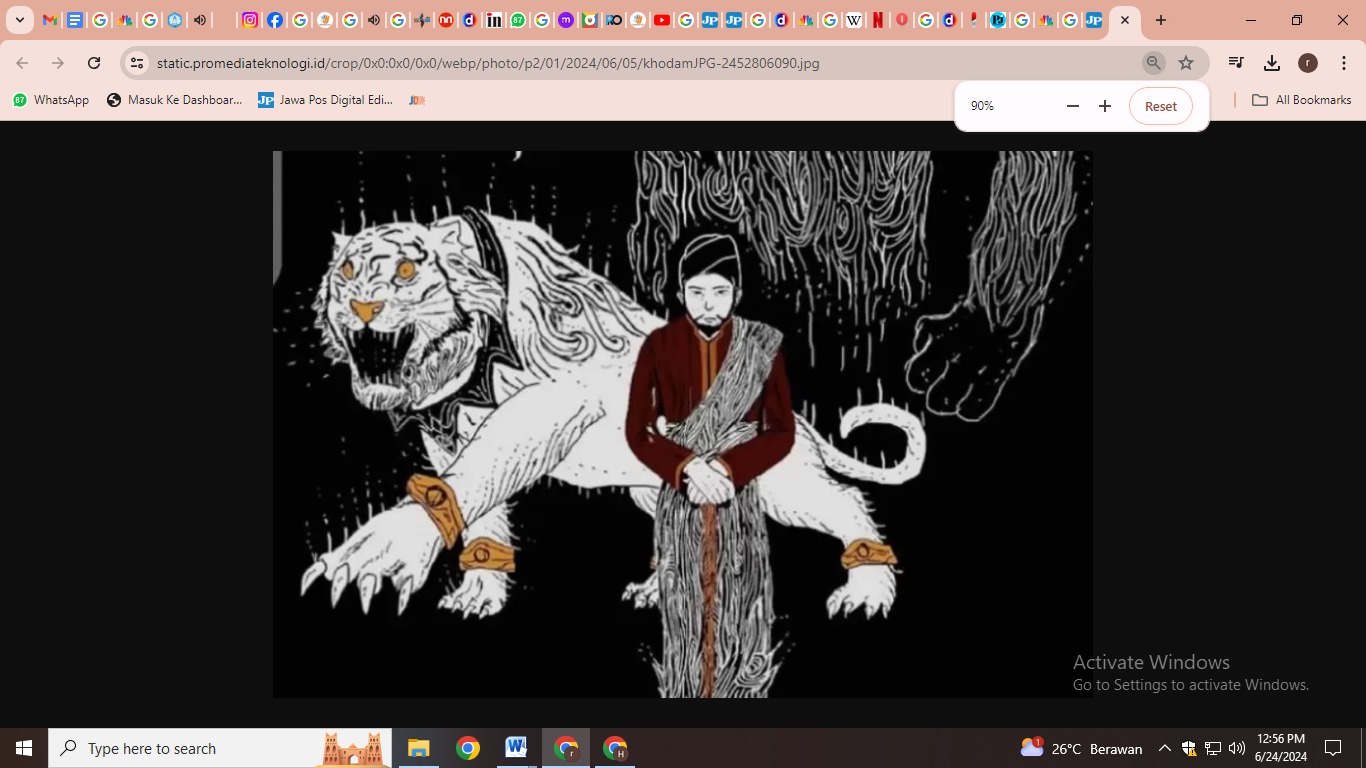Viewport: 1366px width, 768px height.
Task: Open the WhatsApp bookmark
Action: pos(51,100)
